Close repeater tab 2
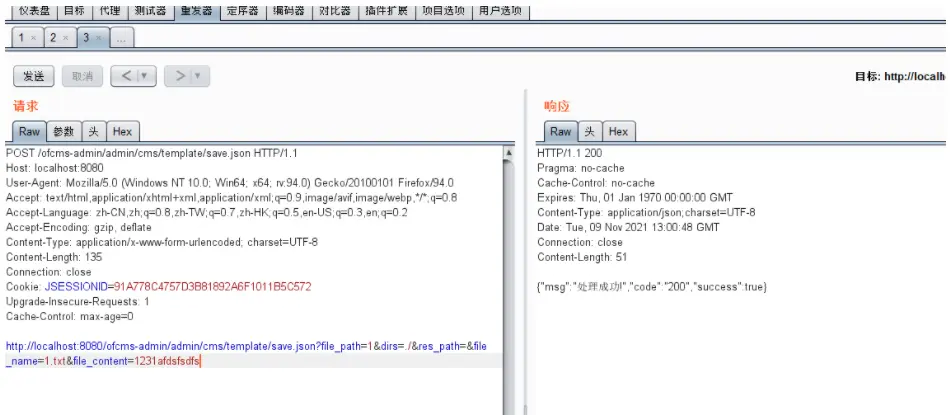The width and height of the screenshot is (950, 415). click(65, 38)
